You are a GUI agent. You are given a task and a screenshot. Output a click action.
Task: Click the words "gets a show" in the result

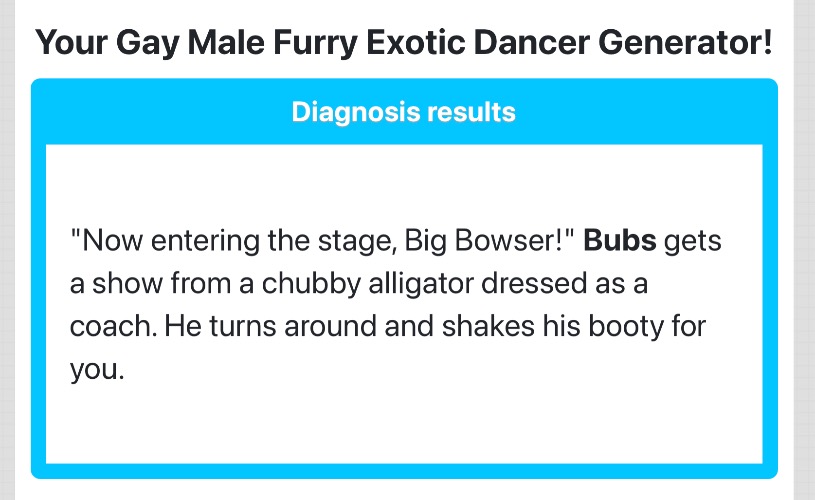pyautogui.click(x=690, y=243)
